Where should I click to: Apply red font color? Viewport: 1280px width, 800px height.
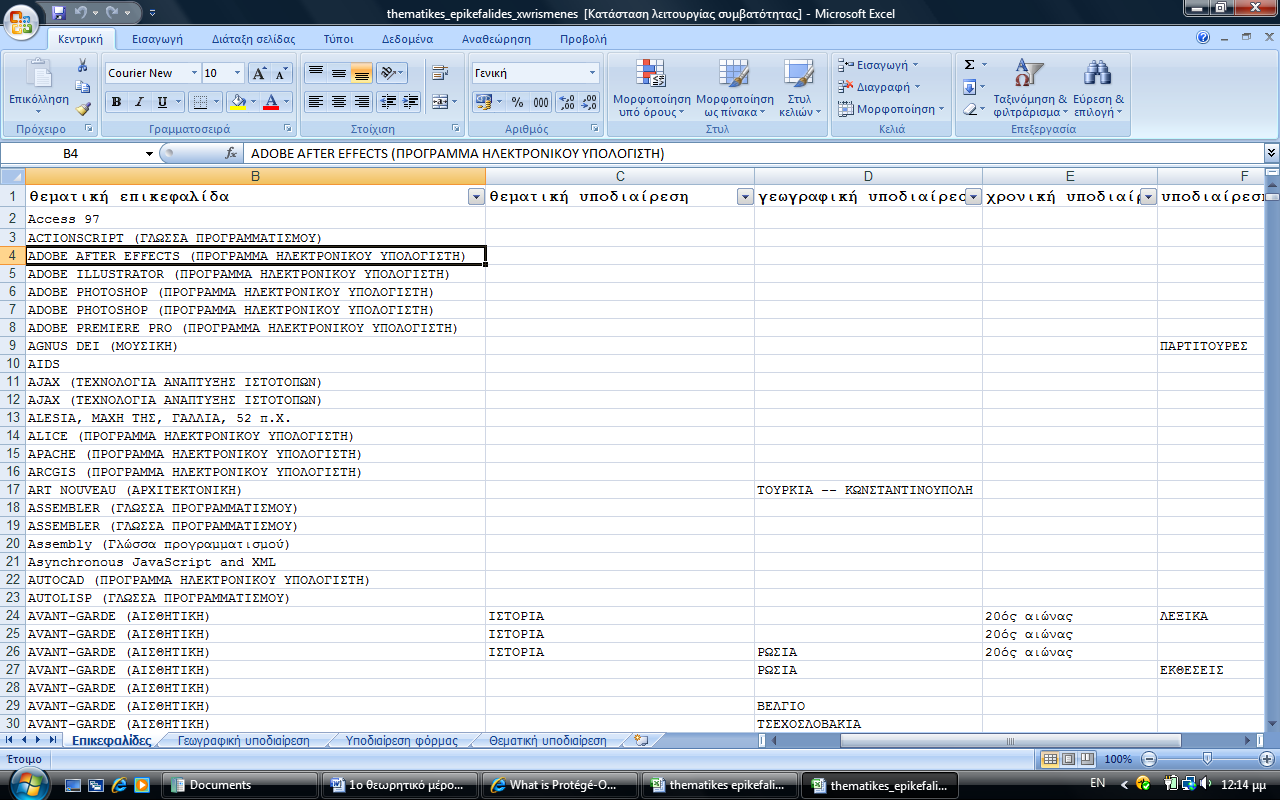(271, 102)
